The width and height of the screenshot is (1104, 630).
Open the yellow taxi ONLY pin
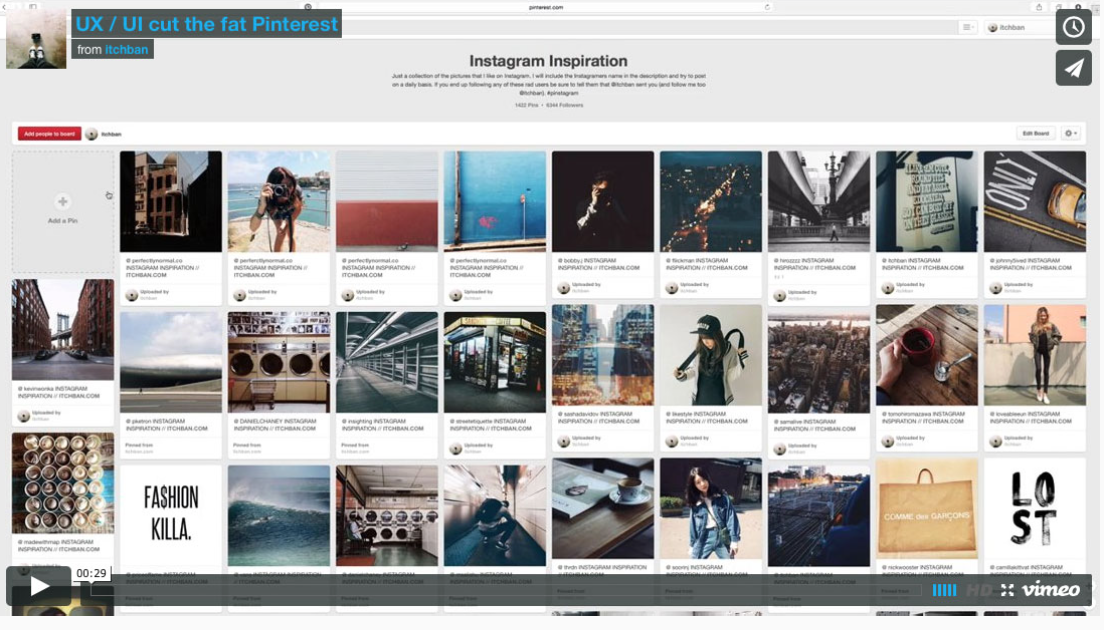pos(1034,201)
